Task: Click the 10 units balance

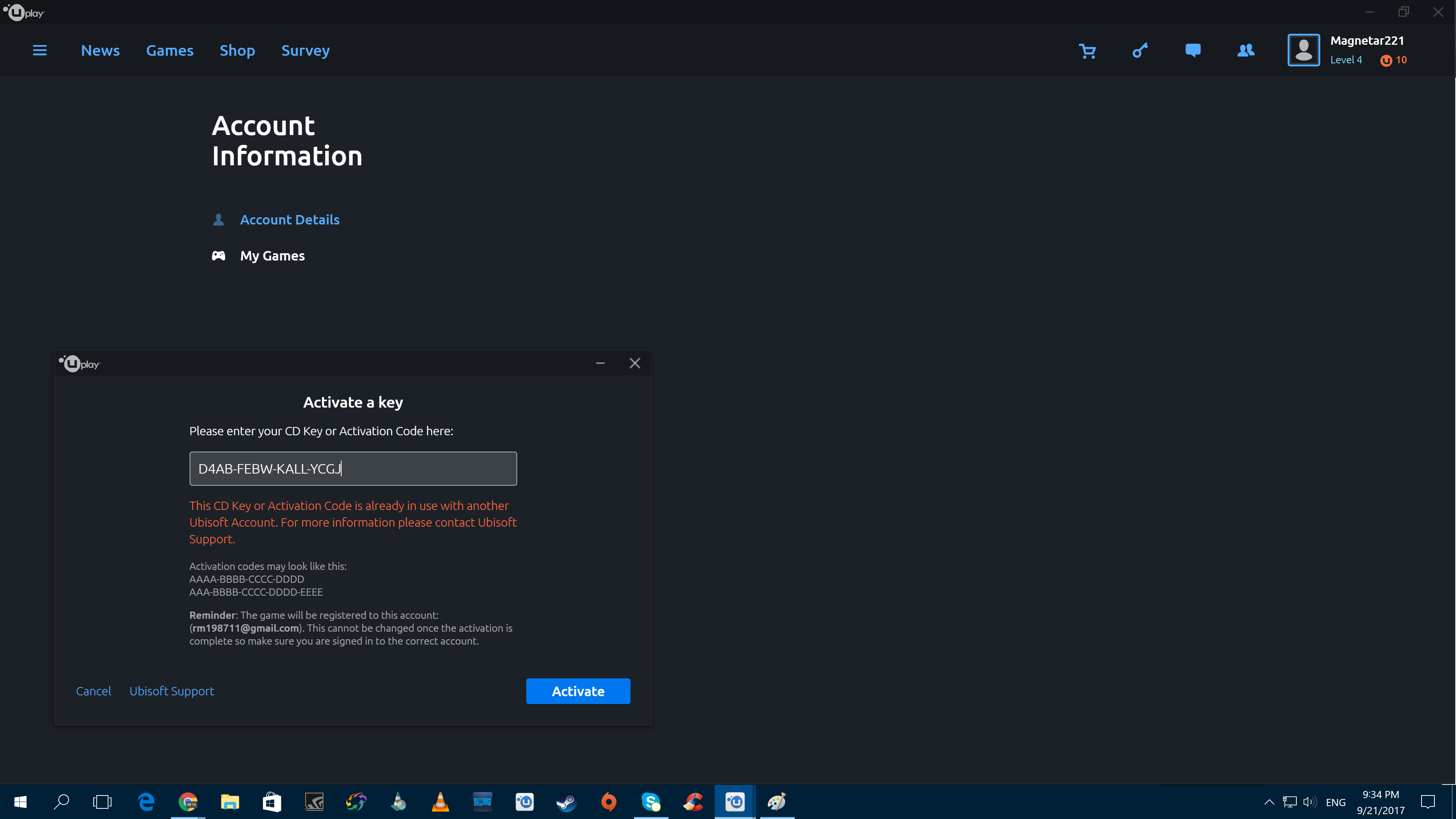Action: click(x=1401, y=60)
